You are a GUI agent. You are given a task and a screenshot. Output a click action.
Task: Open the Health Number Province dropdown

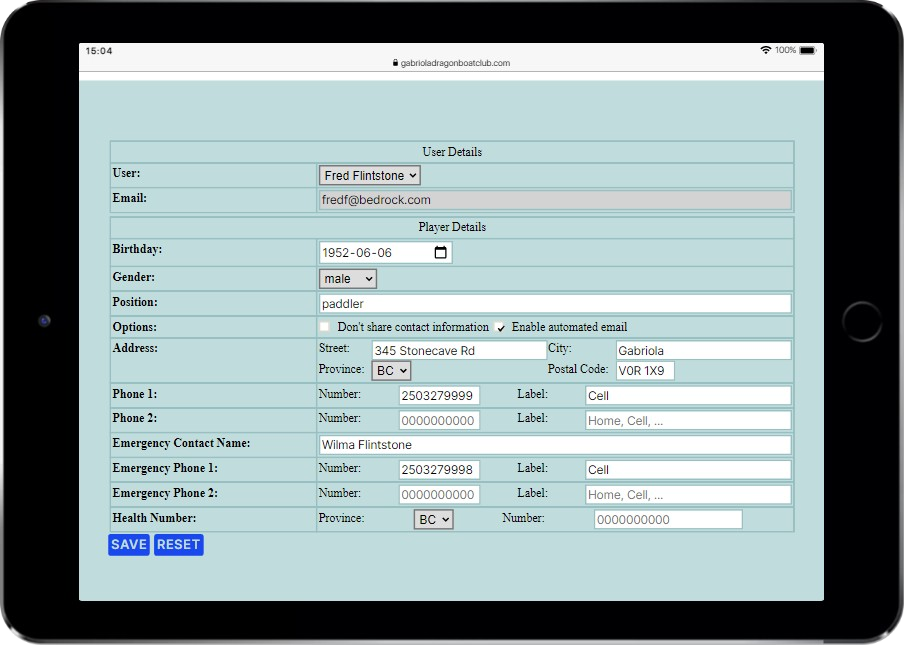coord(434,519)
